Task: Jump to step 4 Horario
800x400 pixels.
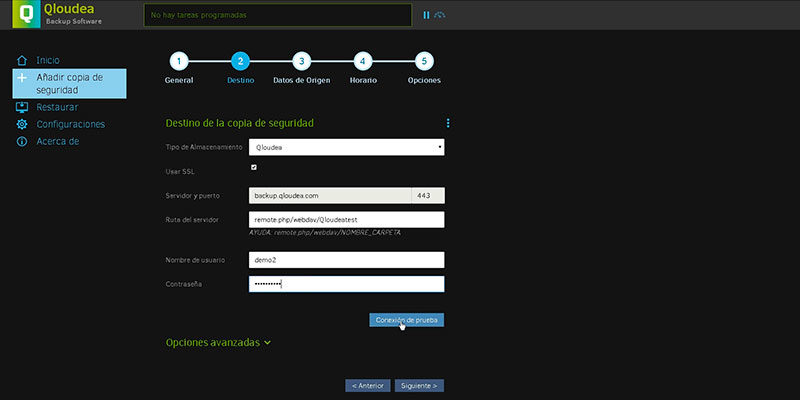Action: 363,62
